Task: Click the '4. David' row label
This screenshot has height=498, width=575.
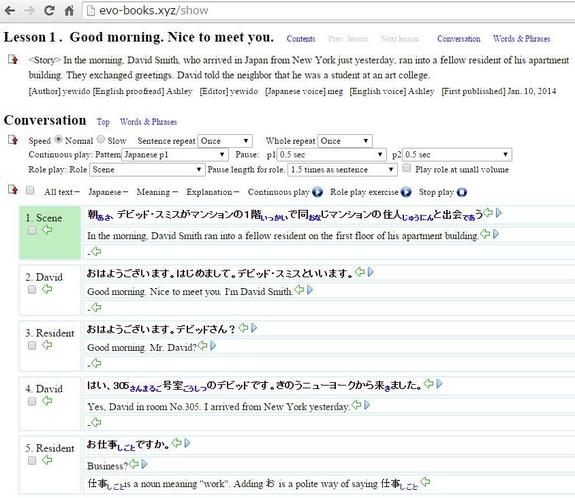Action: tap(44, 389)
